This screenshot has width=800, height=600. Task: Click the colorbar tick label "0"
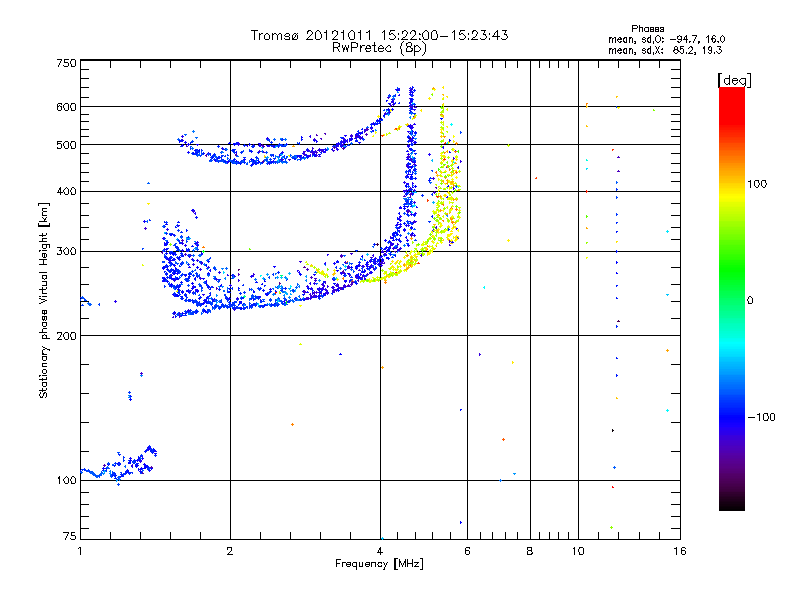click(x=750, y=300)
